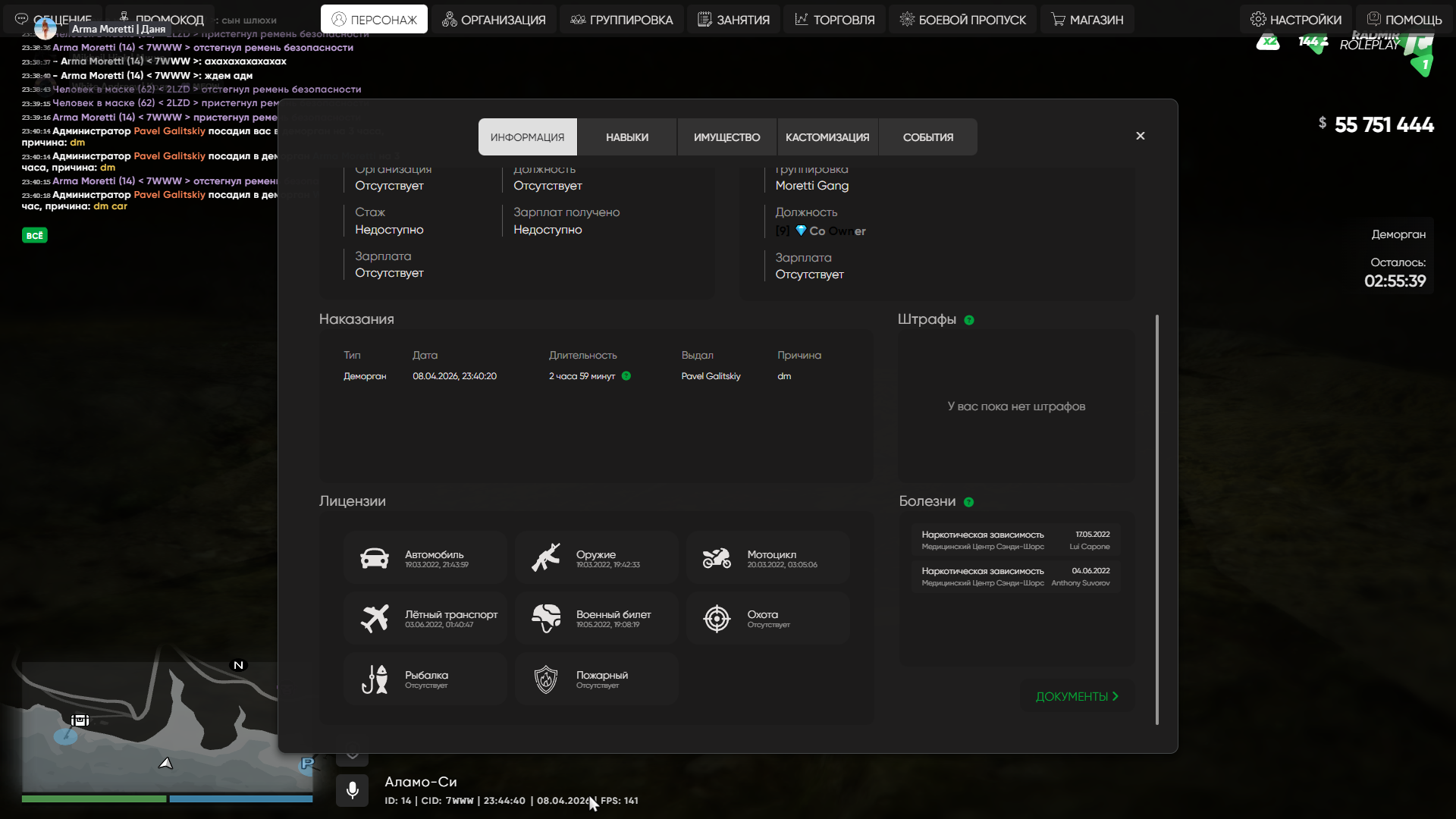This screenshot has width=1456, height=819.
Task: Open НАСТРОЙКИ settings button
Action: point(1296,20)
